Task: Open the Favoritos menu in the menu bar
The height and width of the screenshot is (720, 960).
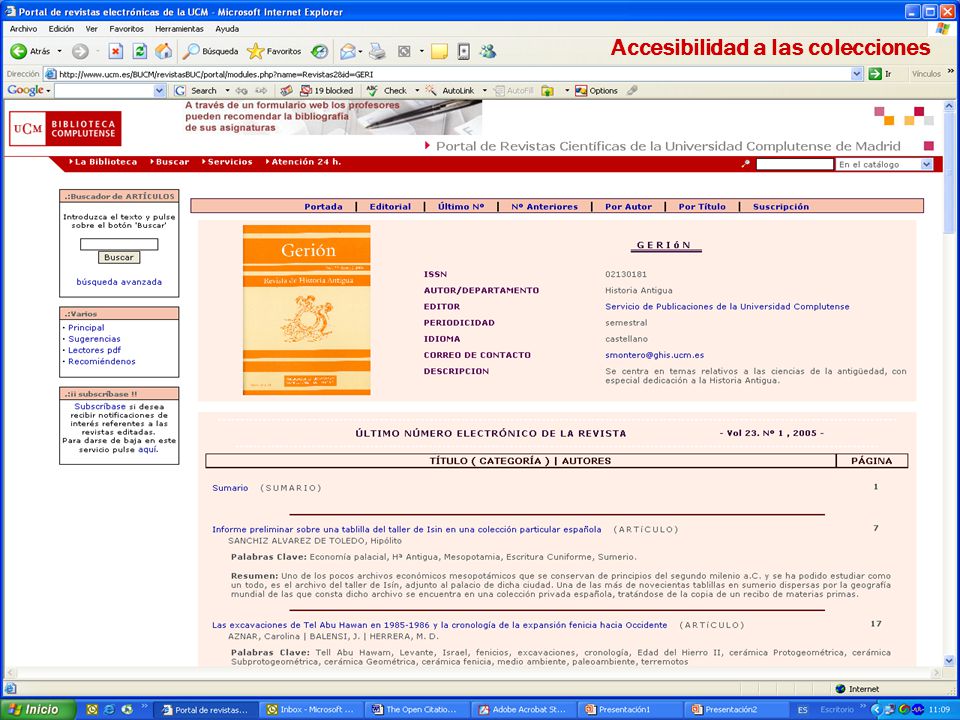Action: point(126,29)
